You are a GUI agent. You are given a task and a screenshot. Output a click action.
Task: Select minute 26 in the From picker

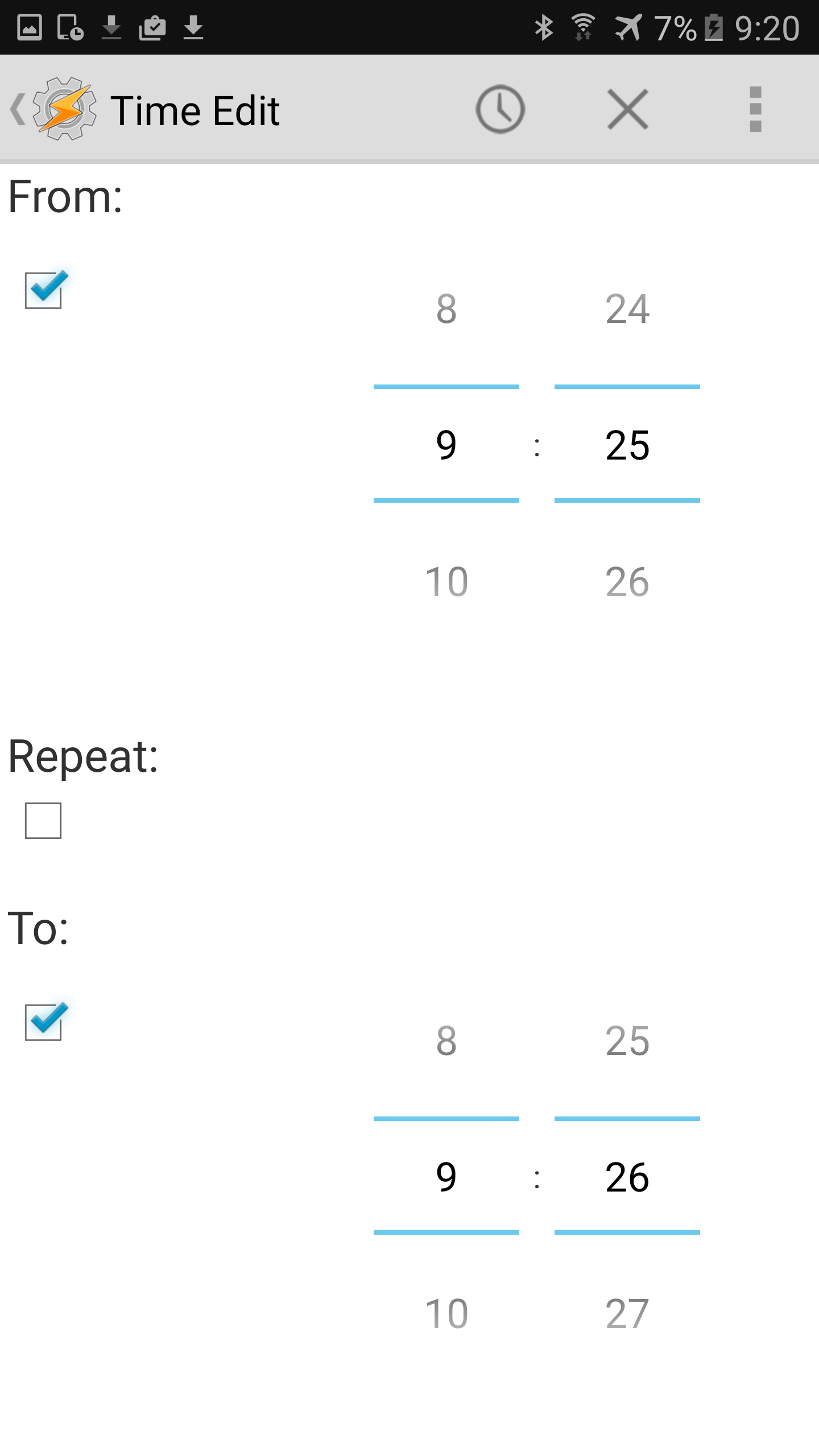tap(627, 582)
